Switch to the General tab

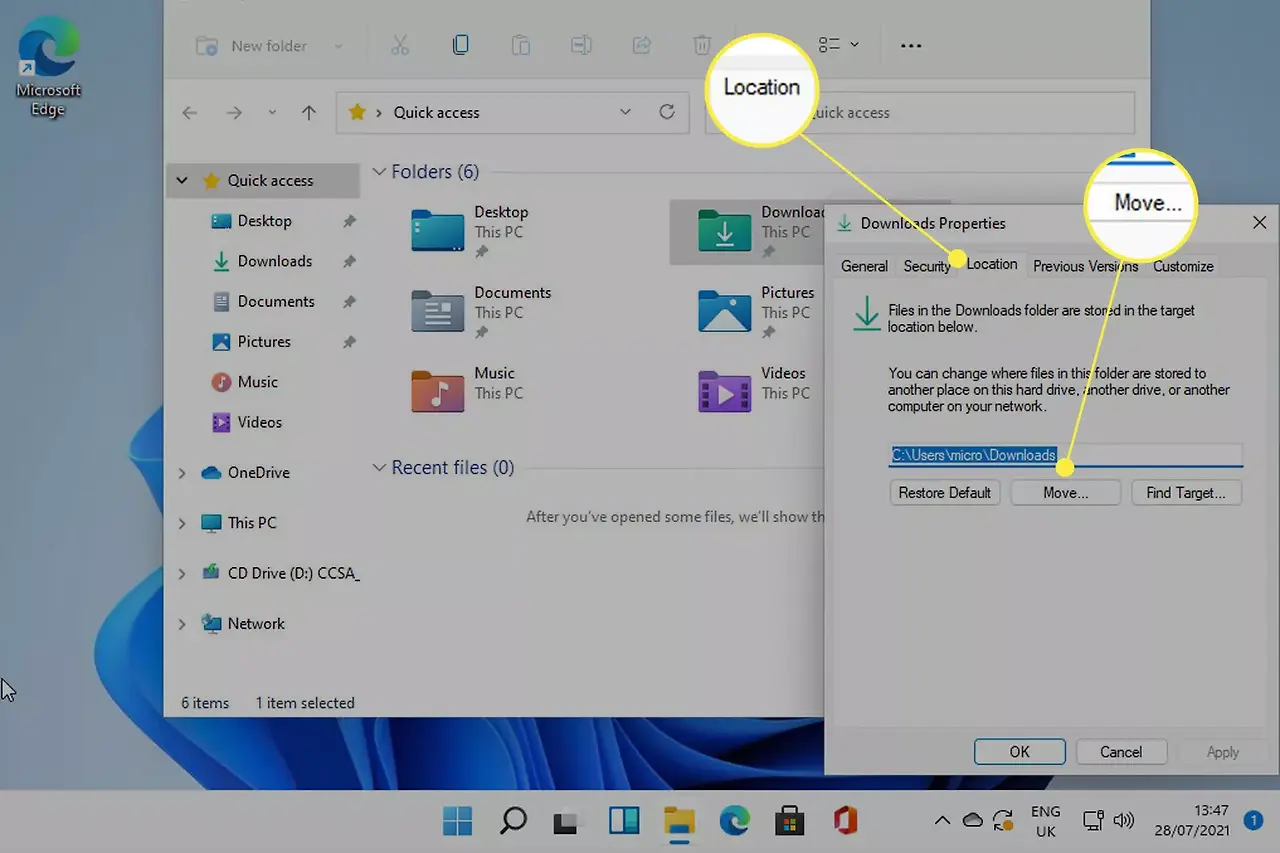pos(864,266)
